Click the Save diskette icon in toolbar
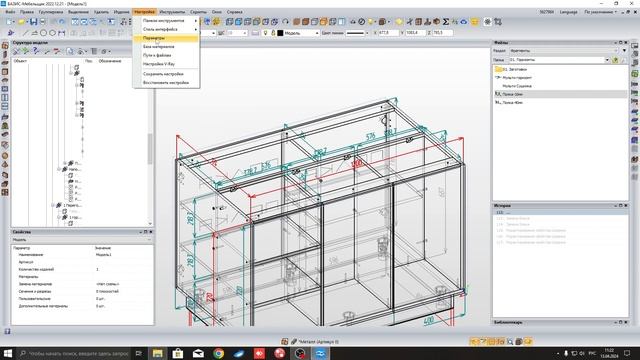This screenshot has height=360, width=640. 33,22
